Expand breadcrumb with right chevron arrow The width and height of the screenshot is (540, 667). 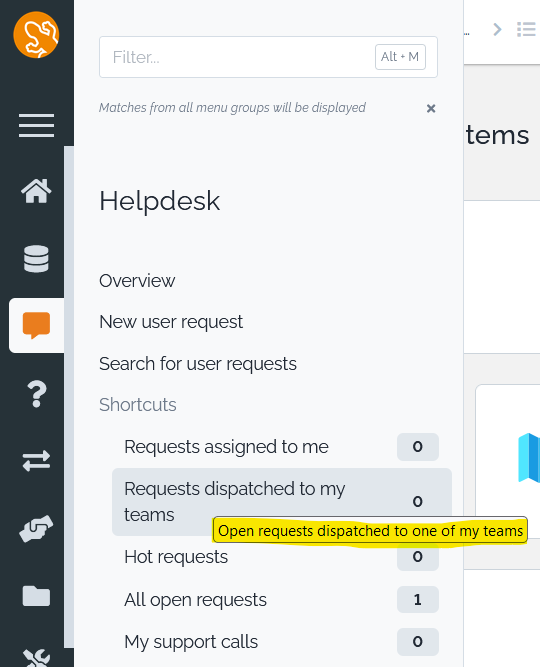[497, 29]
